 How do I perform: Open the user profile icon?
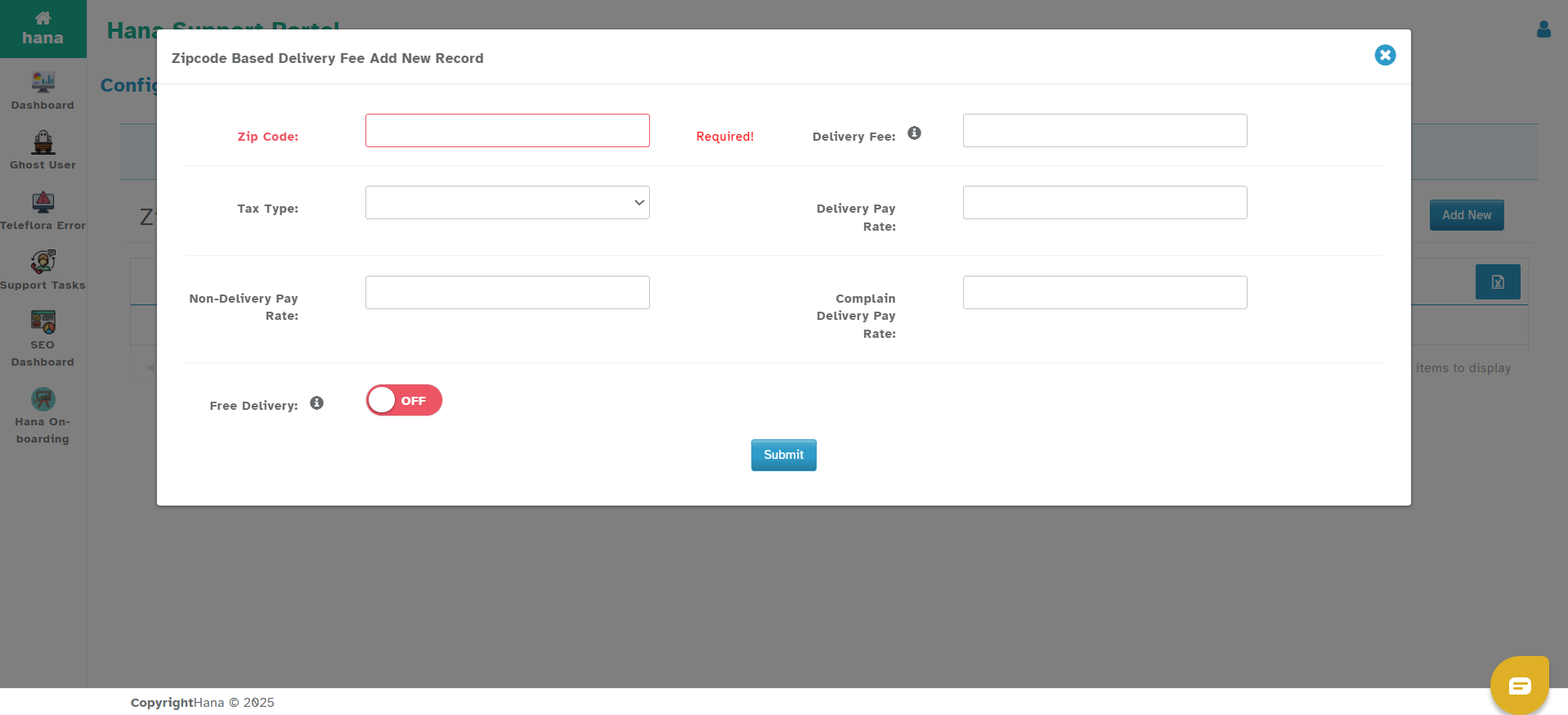point(1543,29)
